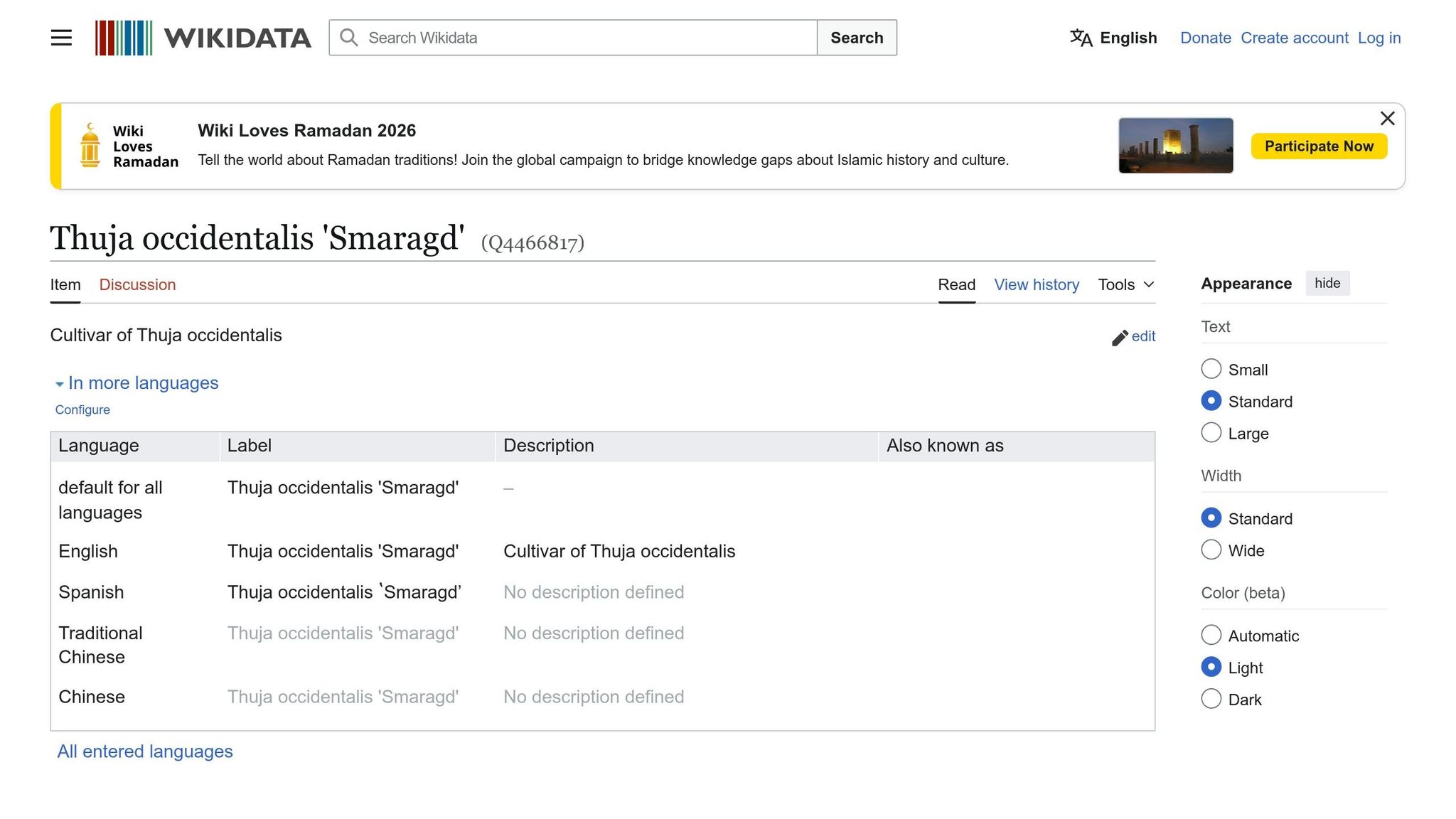Viewport: 1456px width, 819px height.
Task: Click the magnifier icon in search box
Action: click(x=348, y=38)
